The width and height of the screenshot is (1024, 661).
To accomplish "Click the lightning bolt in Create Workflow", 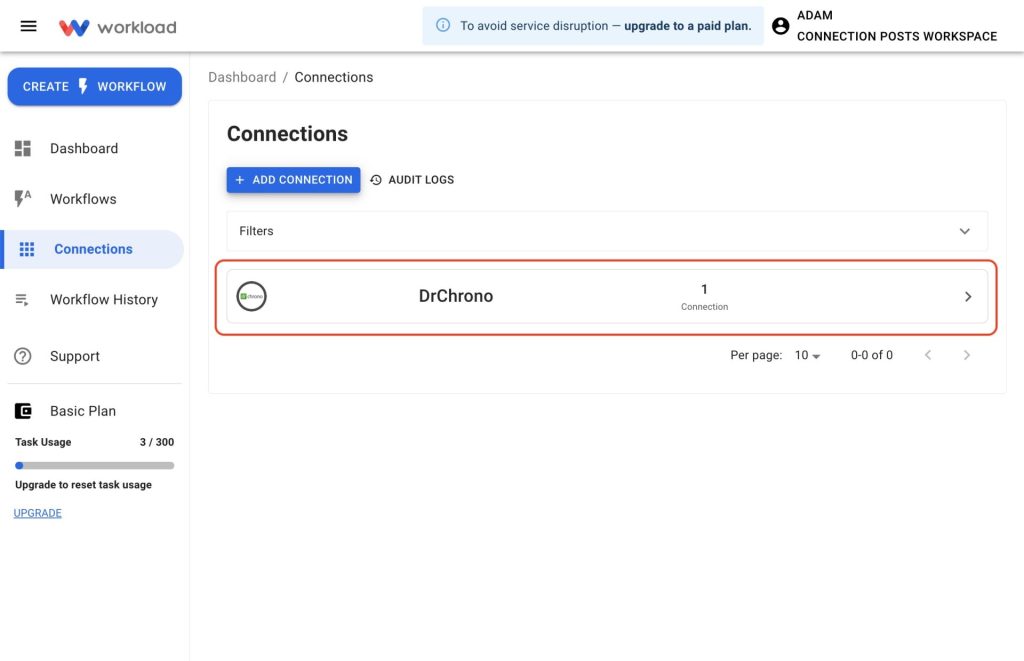I will 83,86.
